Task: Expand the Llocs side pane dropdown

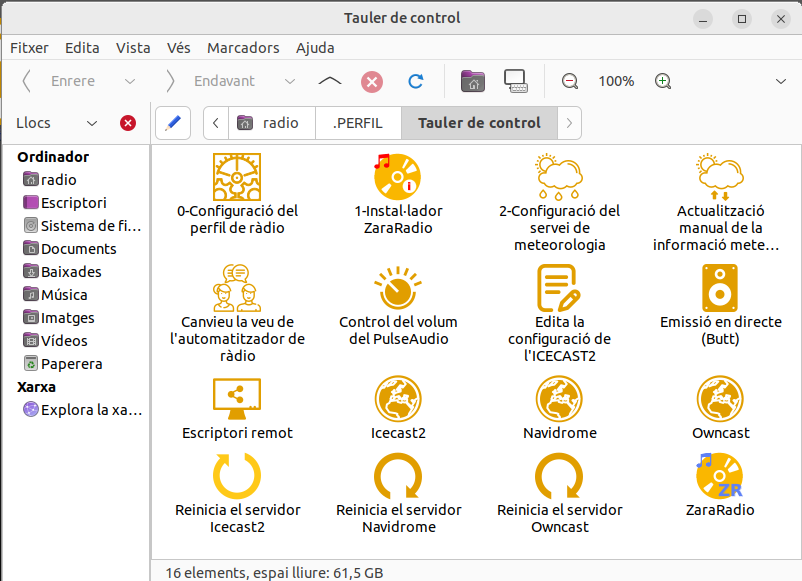Action: pyautogui.click(x=92, y=123)
